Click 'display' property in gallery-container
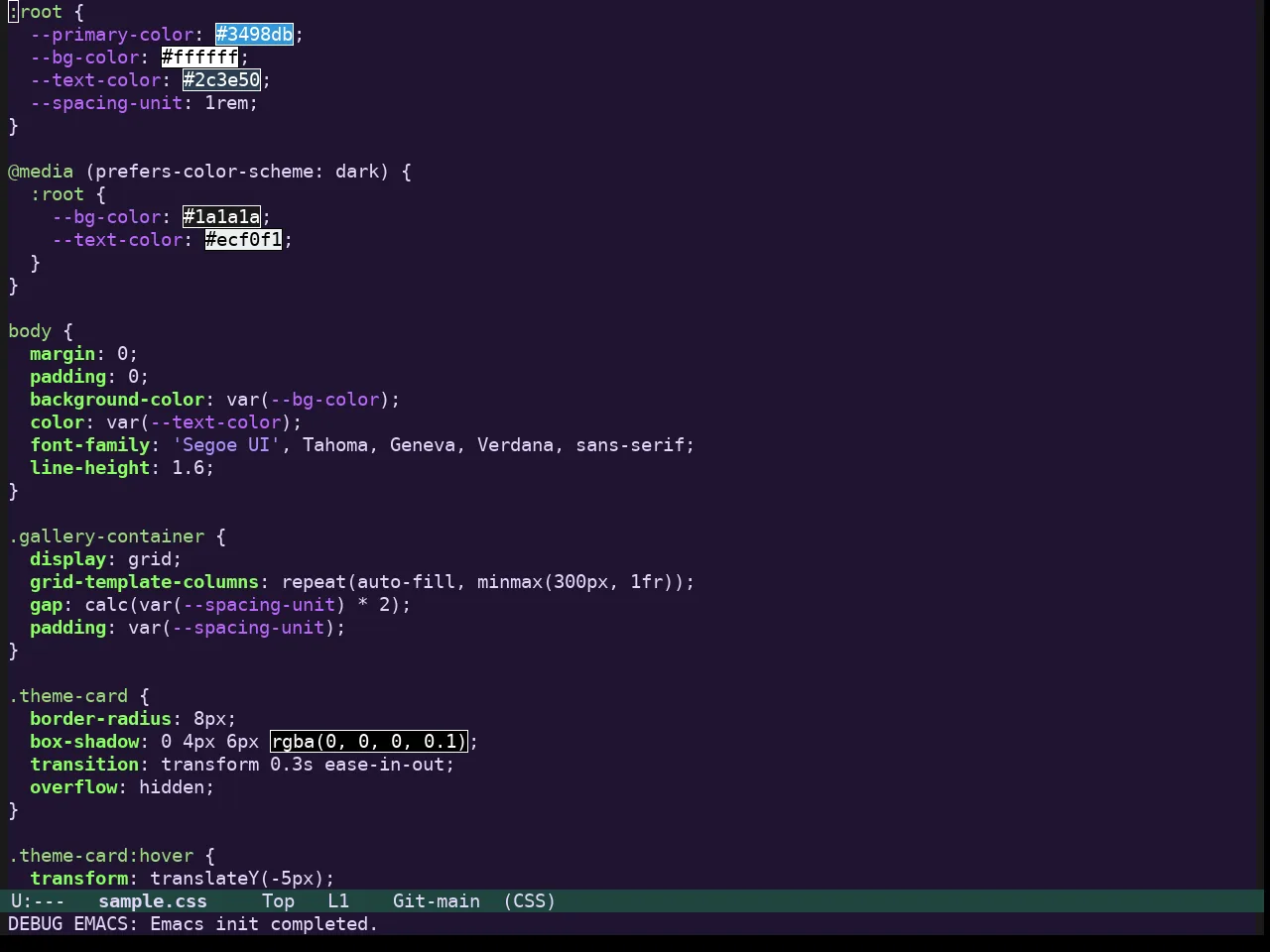Screen dimensions: 1270x952 point(68,559)
